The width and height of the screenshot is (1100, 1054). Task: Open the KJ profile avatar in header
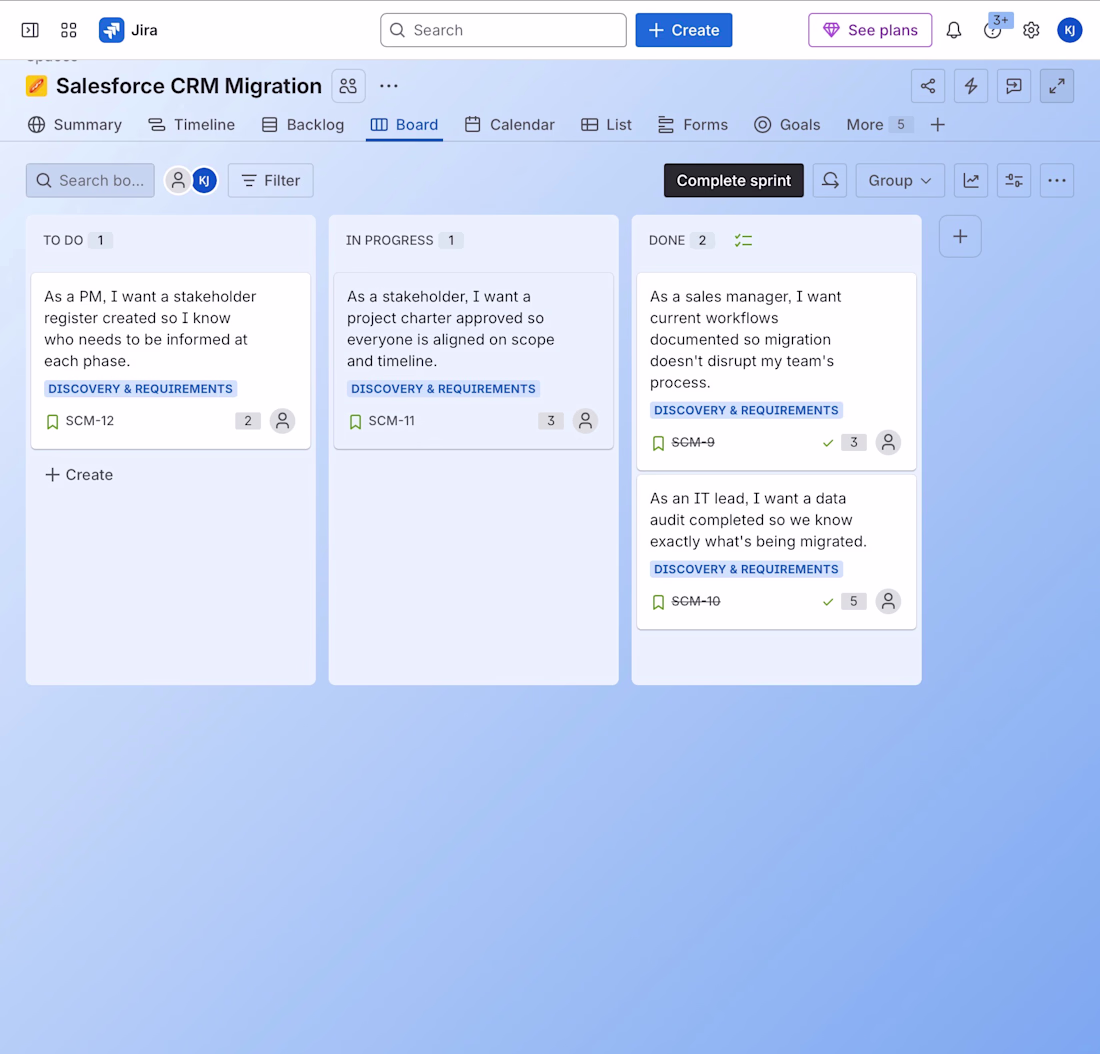click(x=1069, y=30)
